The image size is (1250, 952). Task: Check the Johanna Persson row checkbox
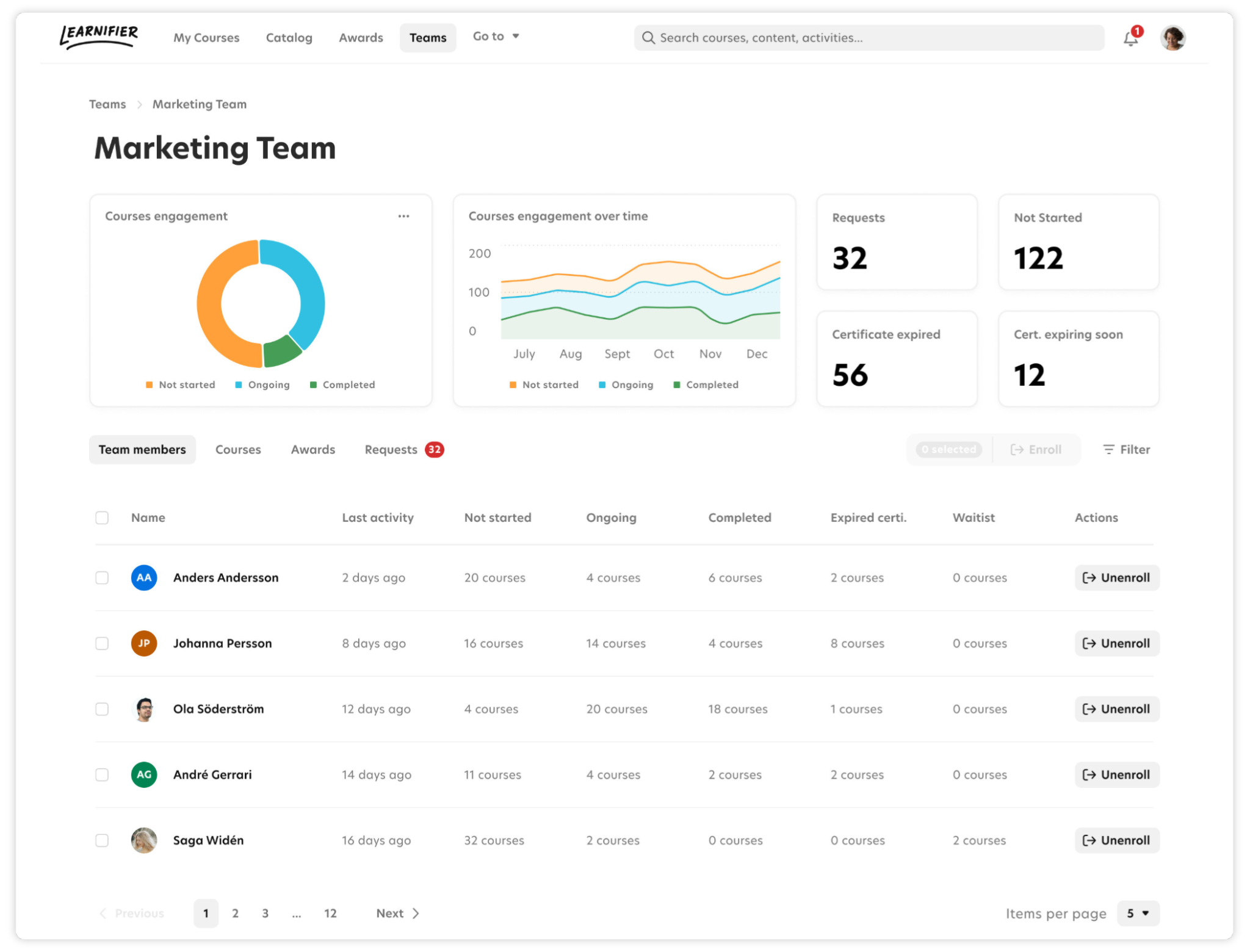point(102,643)
